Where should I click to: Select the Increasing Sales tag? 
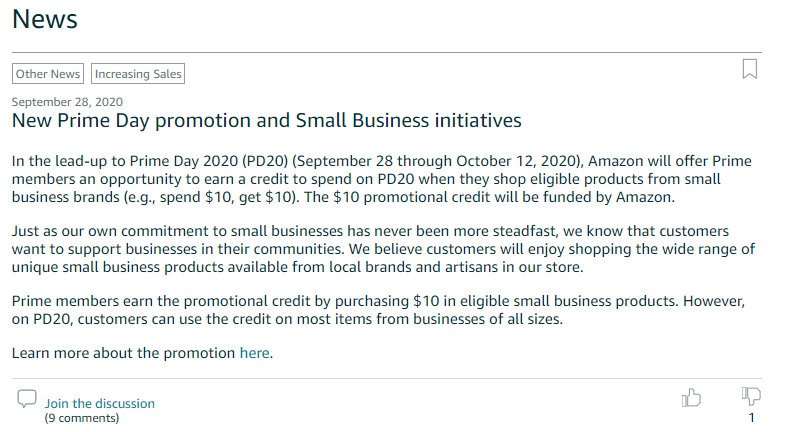138,74
